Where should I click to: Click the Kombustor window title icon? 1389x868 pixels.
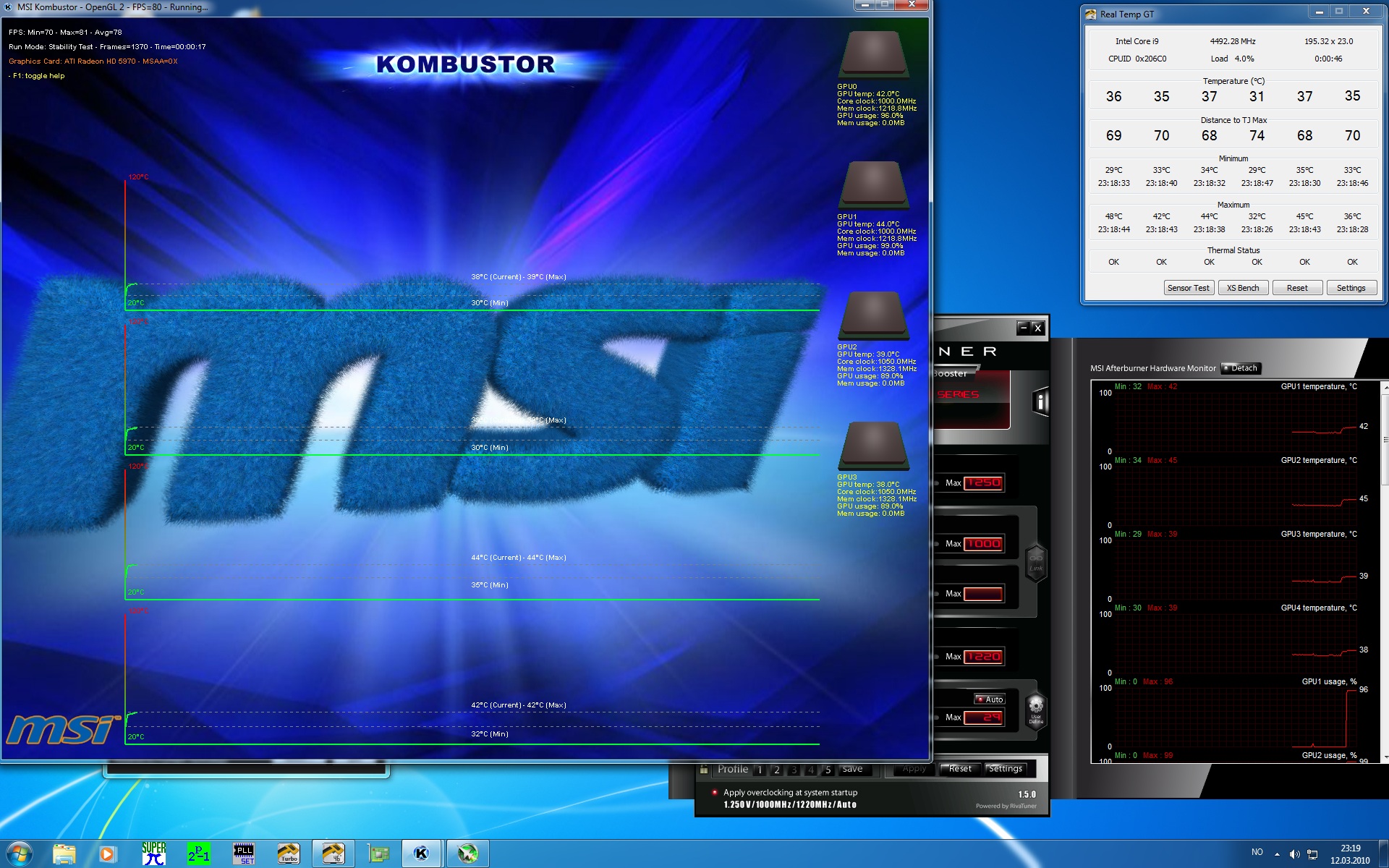pos(8,7)
